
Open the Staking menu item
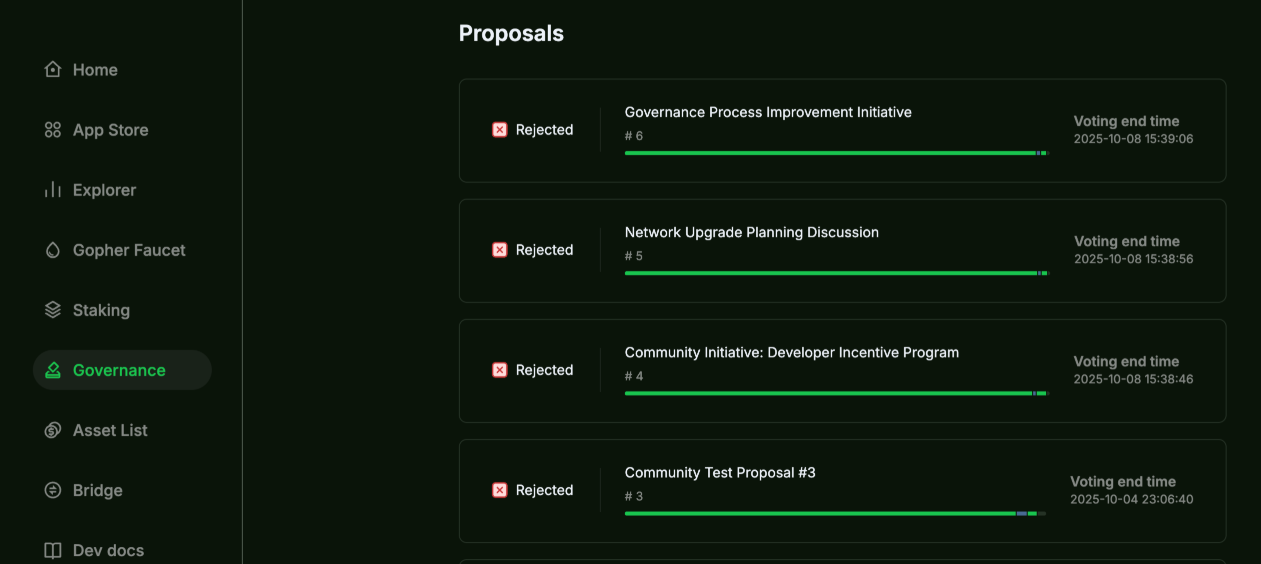point(101,310)
